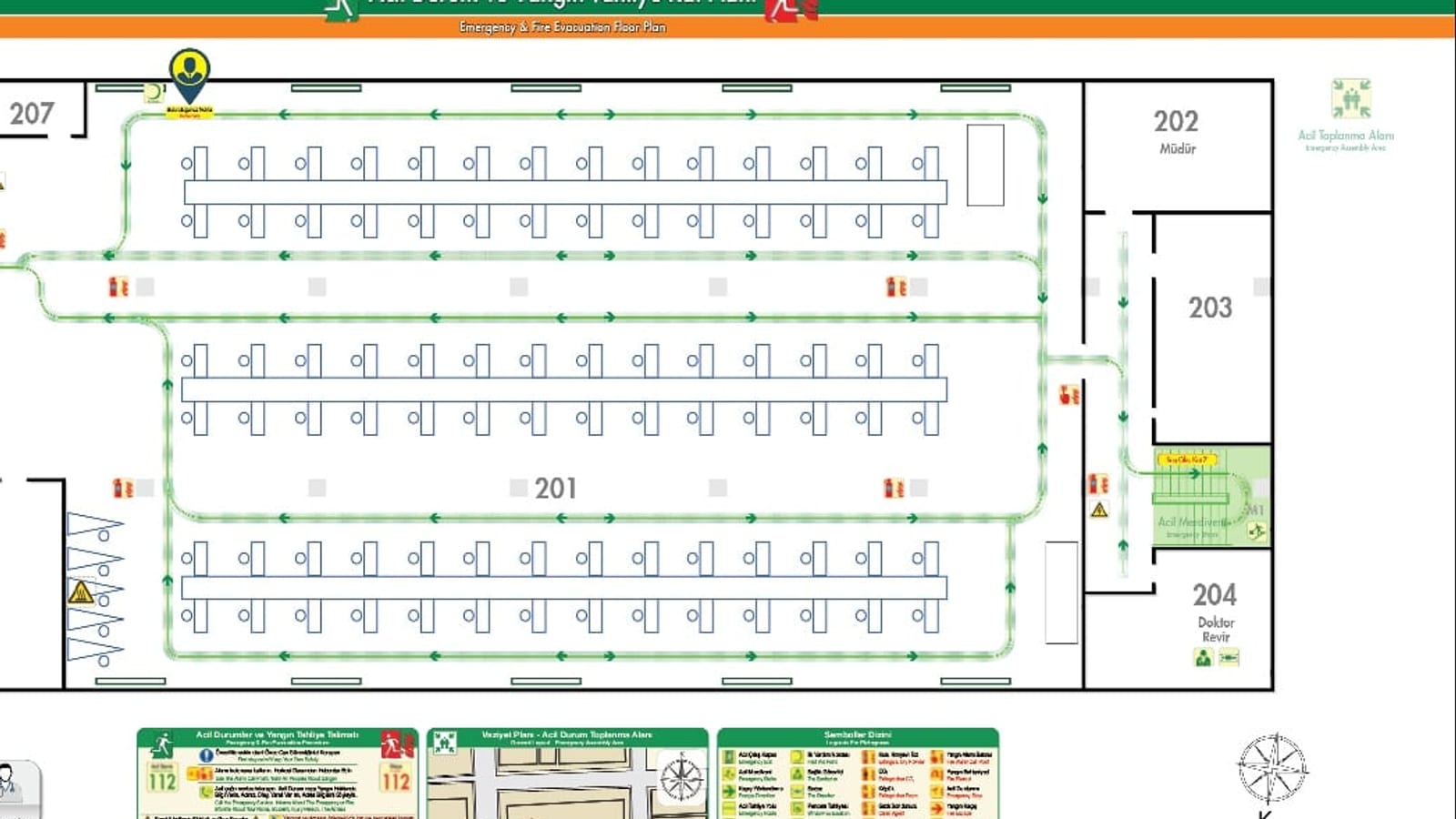Open the Semboller Dizini legend panel

[x=858, y=773]
